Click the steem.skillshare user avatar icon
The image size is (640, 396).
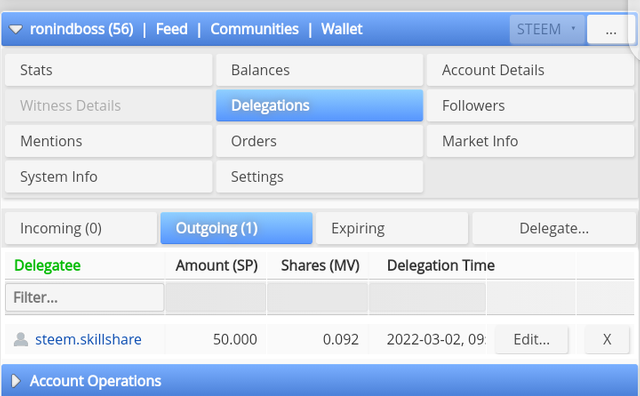click(x=21, y=339)
